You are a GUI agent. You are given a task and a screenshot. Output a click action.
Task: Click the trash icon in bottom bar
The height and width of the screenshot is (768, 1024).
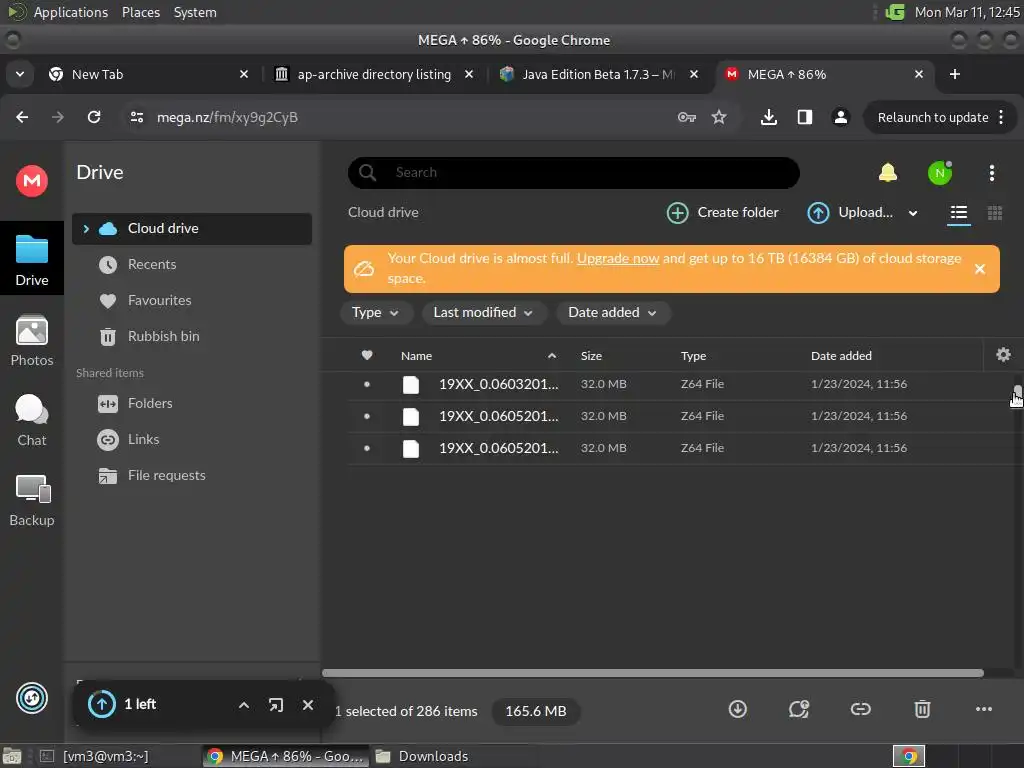click(922, 709)
